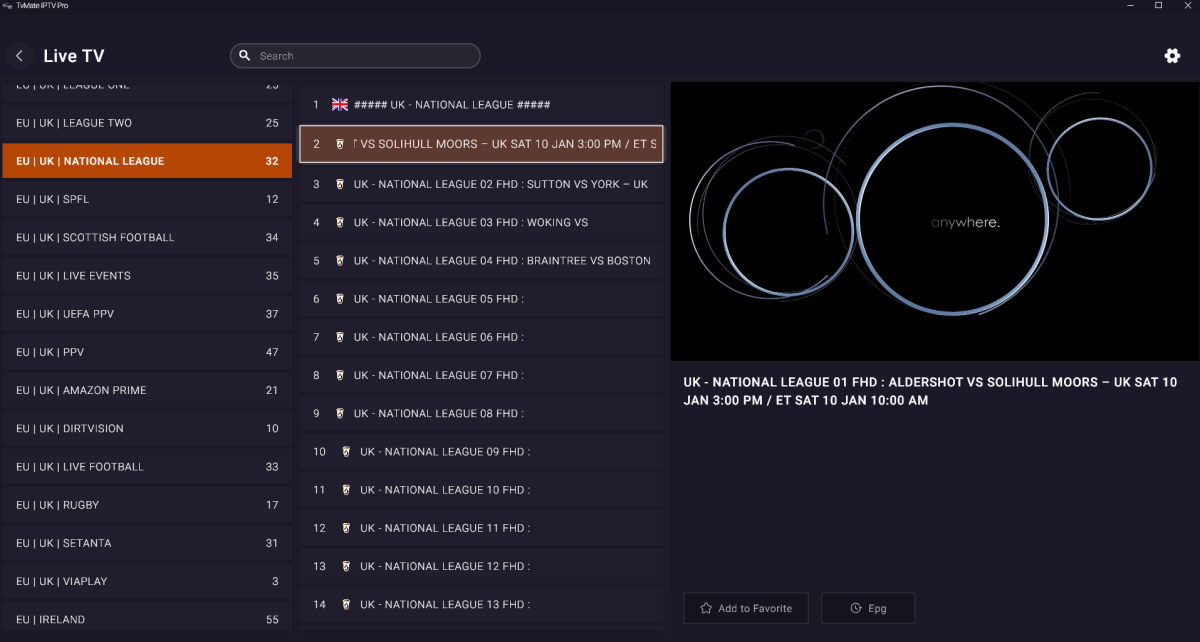Viewport: 1200px width, 642px height.
Task: Play National League 03 Woking channel
Action: coord(481,223)
